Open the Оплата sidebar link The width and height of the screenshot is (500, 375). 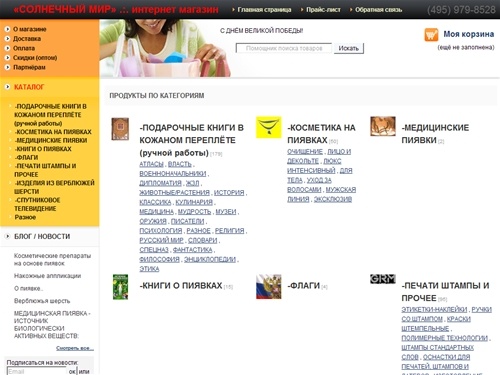point(24,48)
